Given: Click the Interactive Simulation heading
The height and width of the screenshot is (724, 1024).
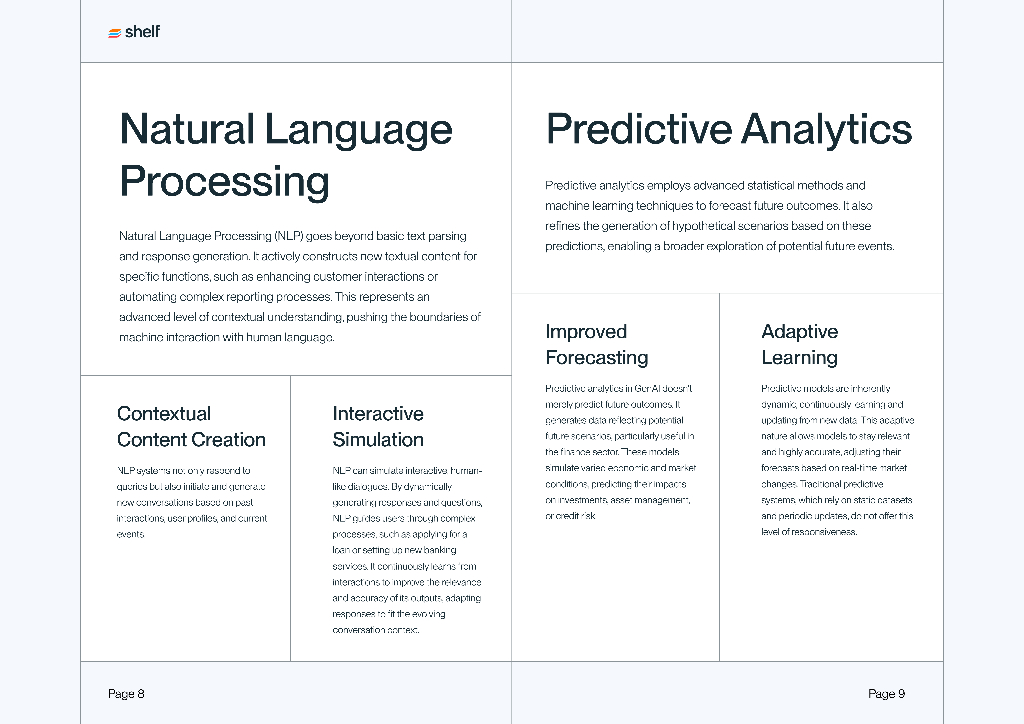Looking at the screenshot, I should click(378, 427).
